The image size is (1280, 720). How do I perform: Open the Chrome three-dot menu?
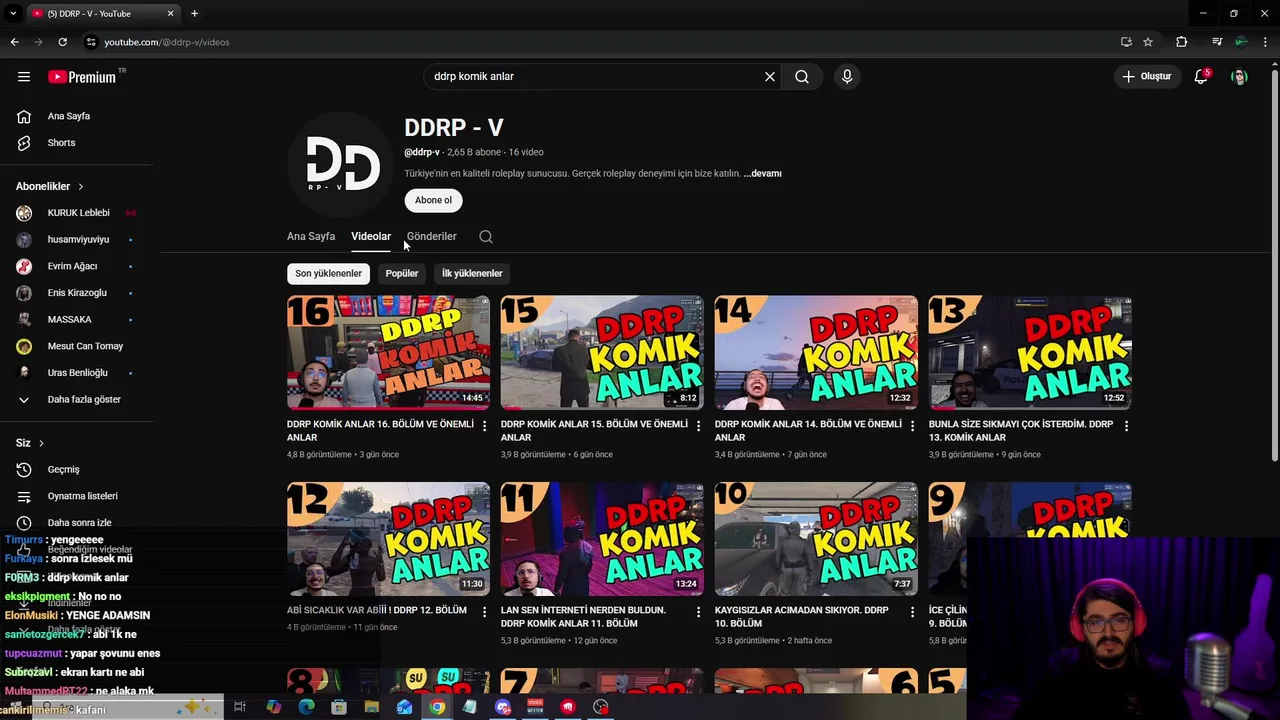pos(1266,42)
